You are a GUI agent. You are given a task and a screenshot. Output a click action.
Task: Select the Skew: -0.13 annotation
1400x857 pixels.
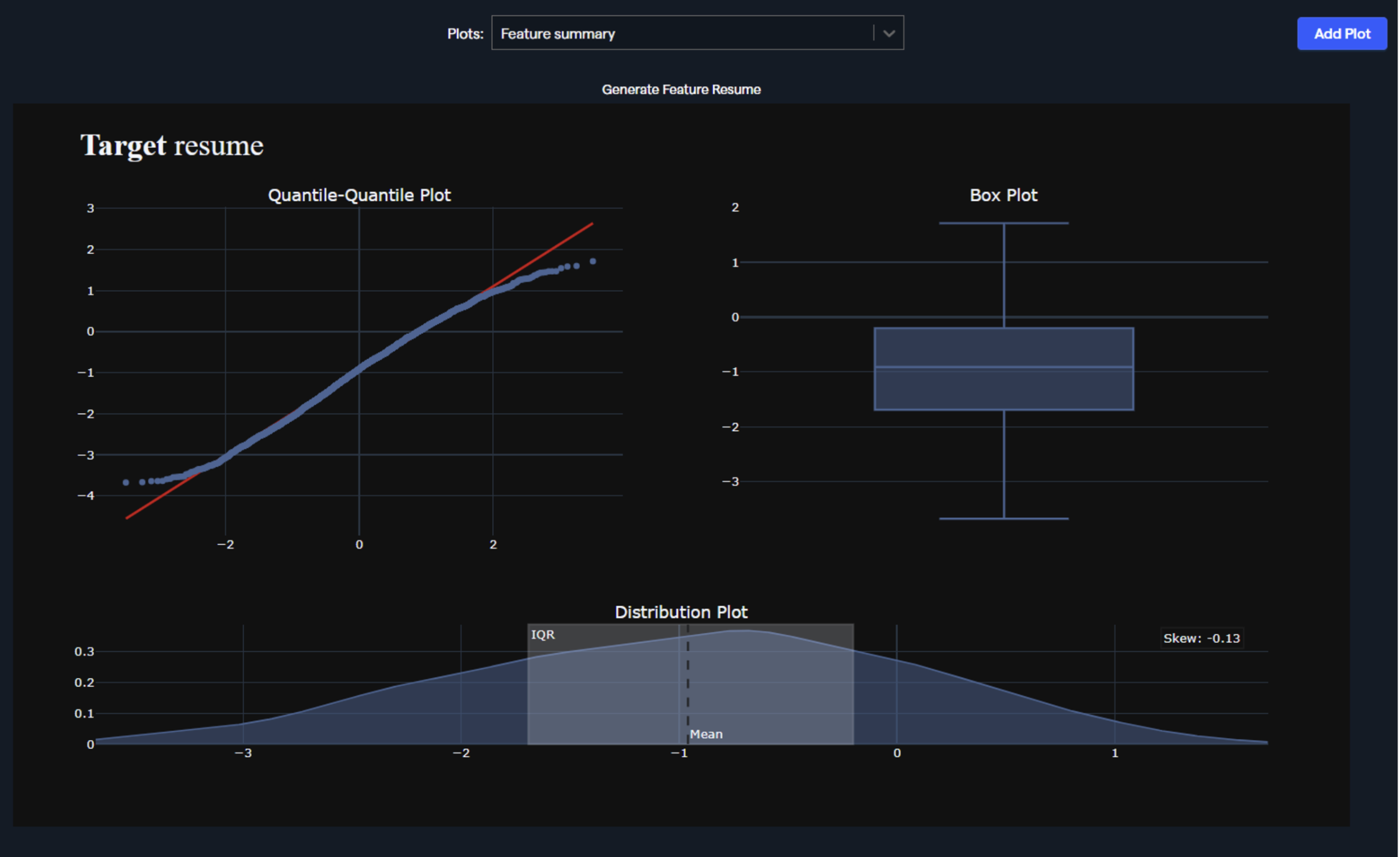(x=1202, y=638)
